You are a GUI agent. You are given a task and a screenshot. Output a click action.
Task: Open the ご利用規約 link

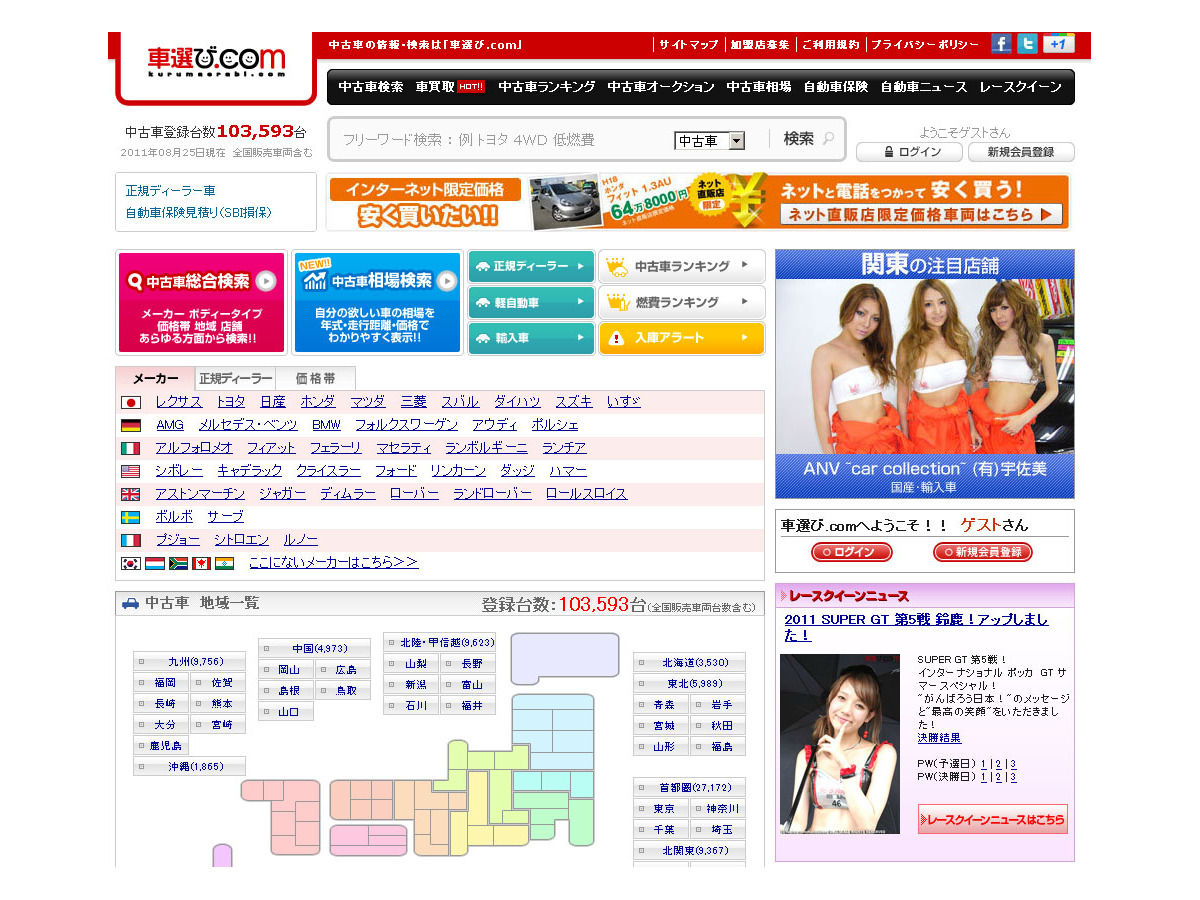pos(830,45)
